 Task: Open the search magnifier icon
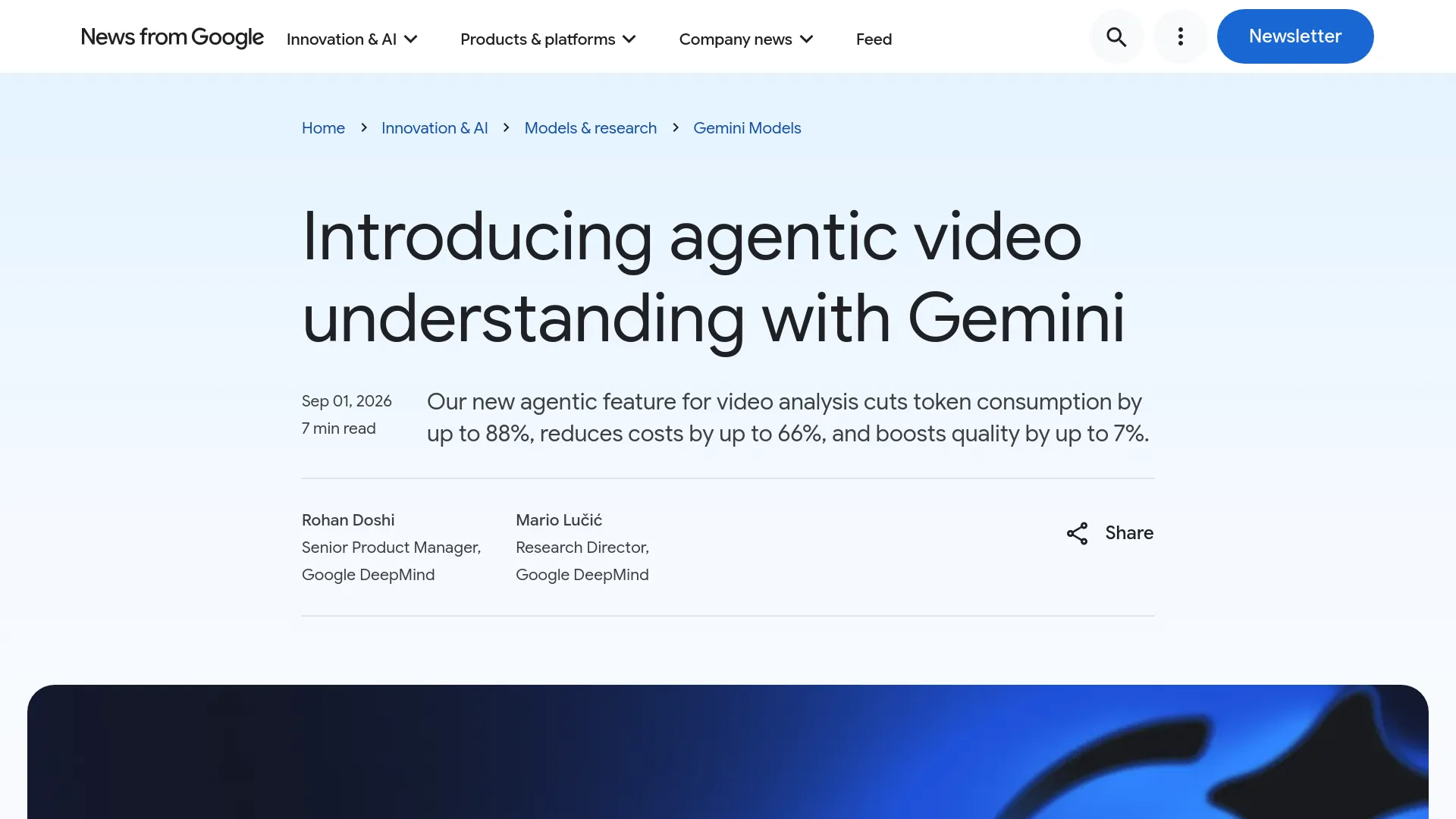[x=1116, y=36]
